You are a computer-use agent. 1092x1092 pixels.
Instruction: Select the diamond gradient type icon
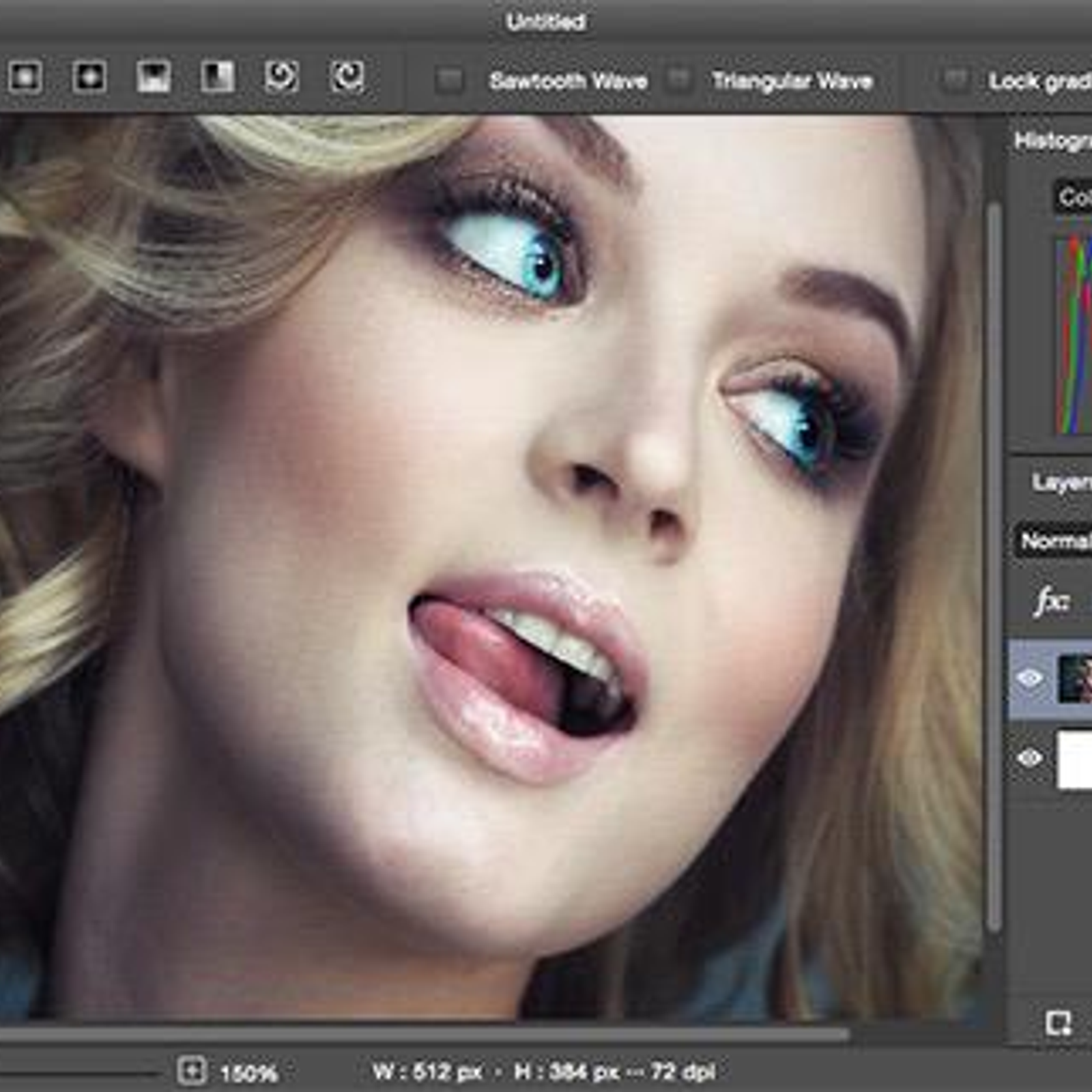coord(89,76)
